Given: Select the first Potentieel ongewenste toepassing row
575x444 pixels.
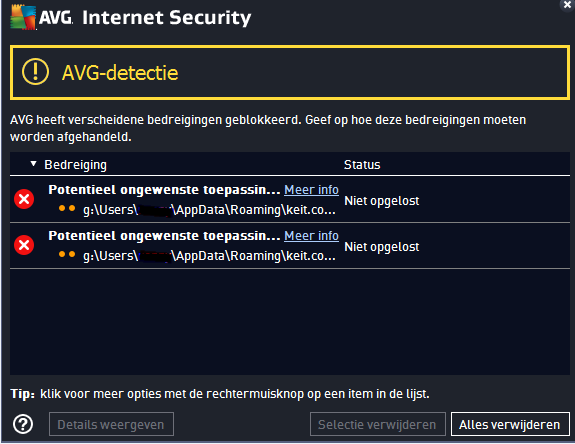Looking at the screenshot, I should coord(290,199).
